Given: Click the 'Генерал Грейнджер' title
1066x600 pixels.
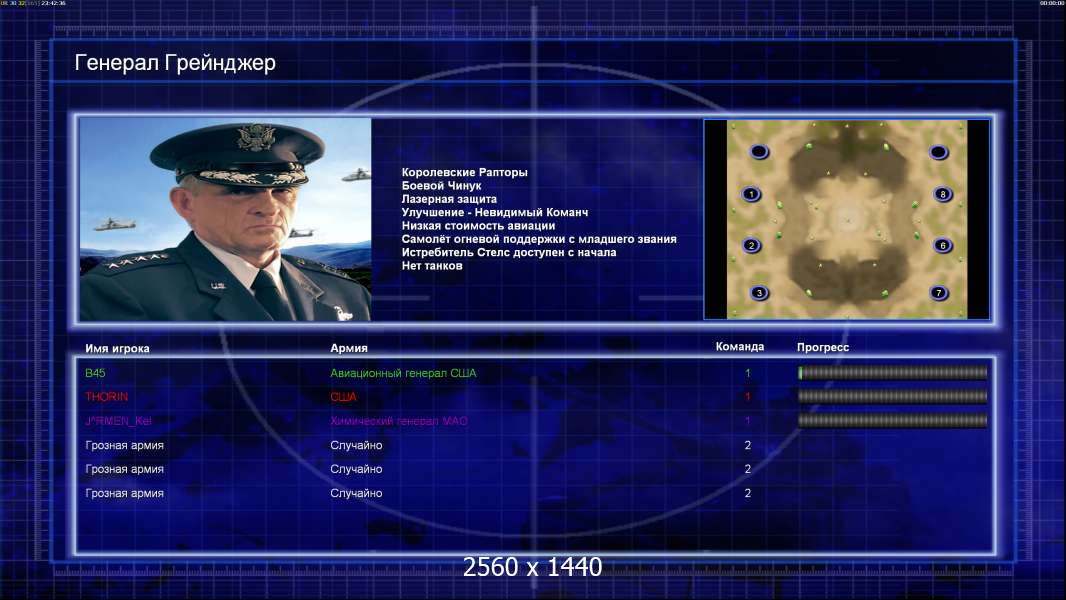Looking at the screenshot, I should [x=175, y=63].
